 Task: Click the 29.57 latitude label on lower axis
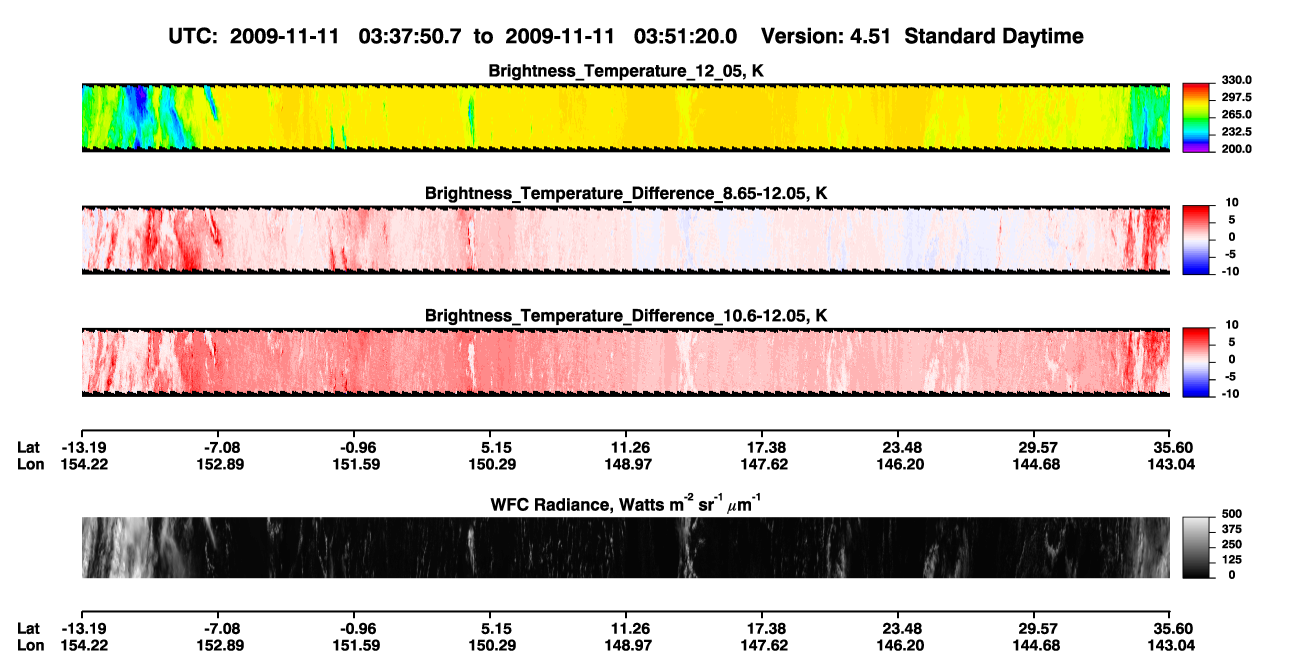click(1033, 629)
